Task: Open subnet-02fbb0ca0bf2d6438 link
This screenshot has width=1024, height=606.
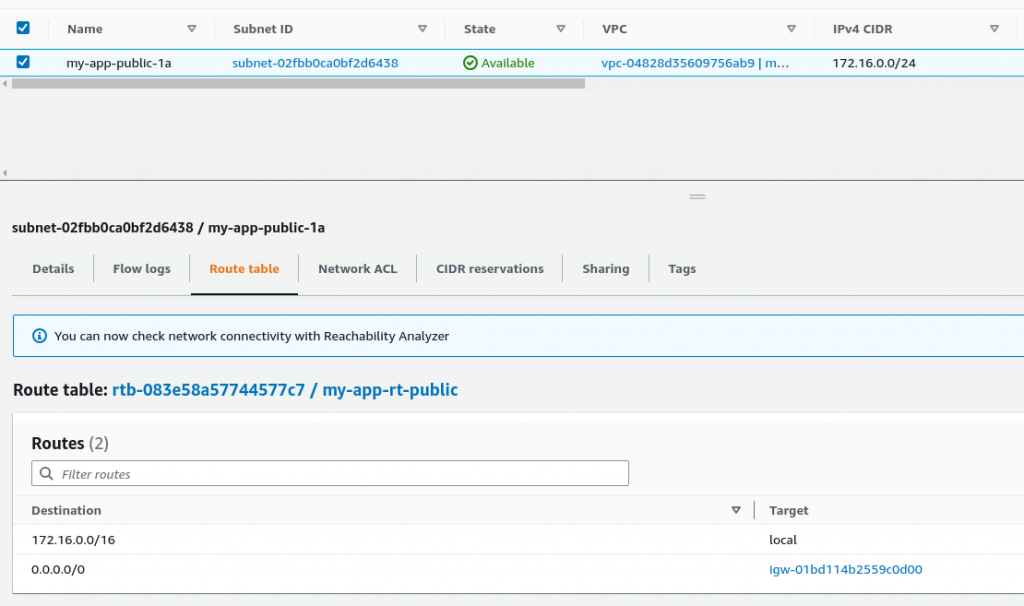Action: click(315, 63)
